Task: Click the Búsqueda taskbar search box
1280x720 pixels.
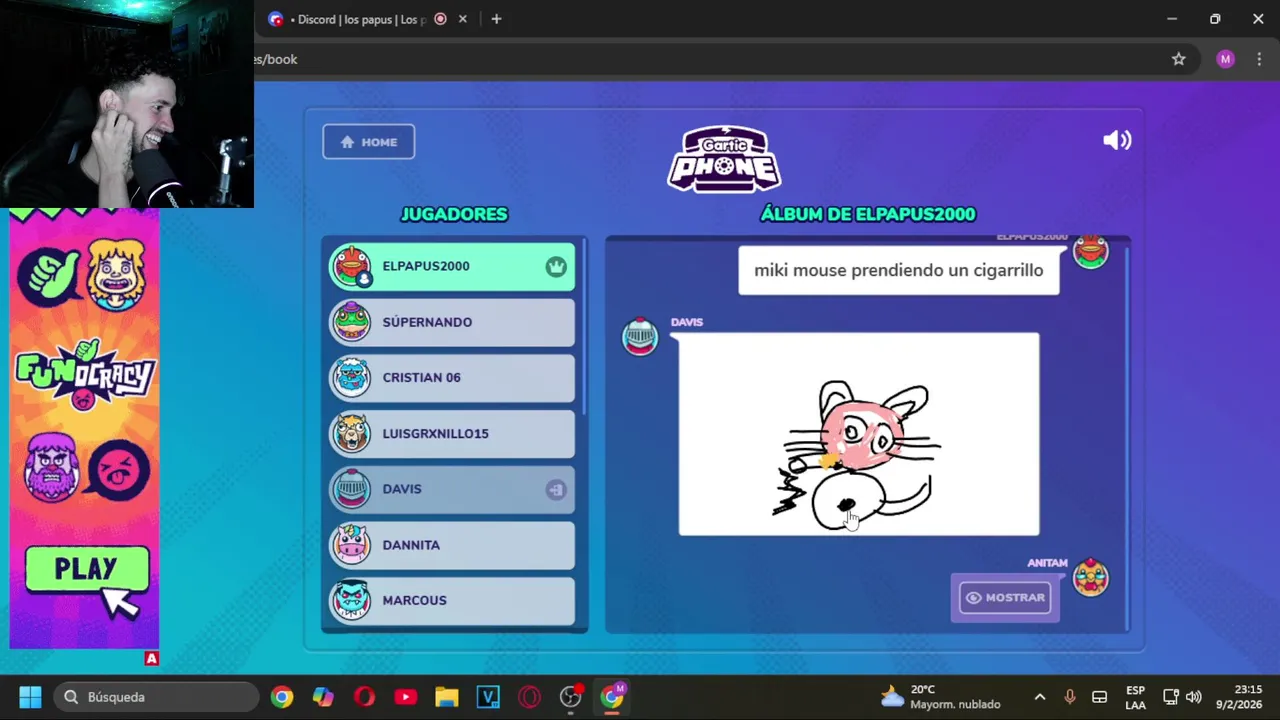Action: point(156,697)
